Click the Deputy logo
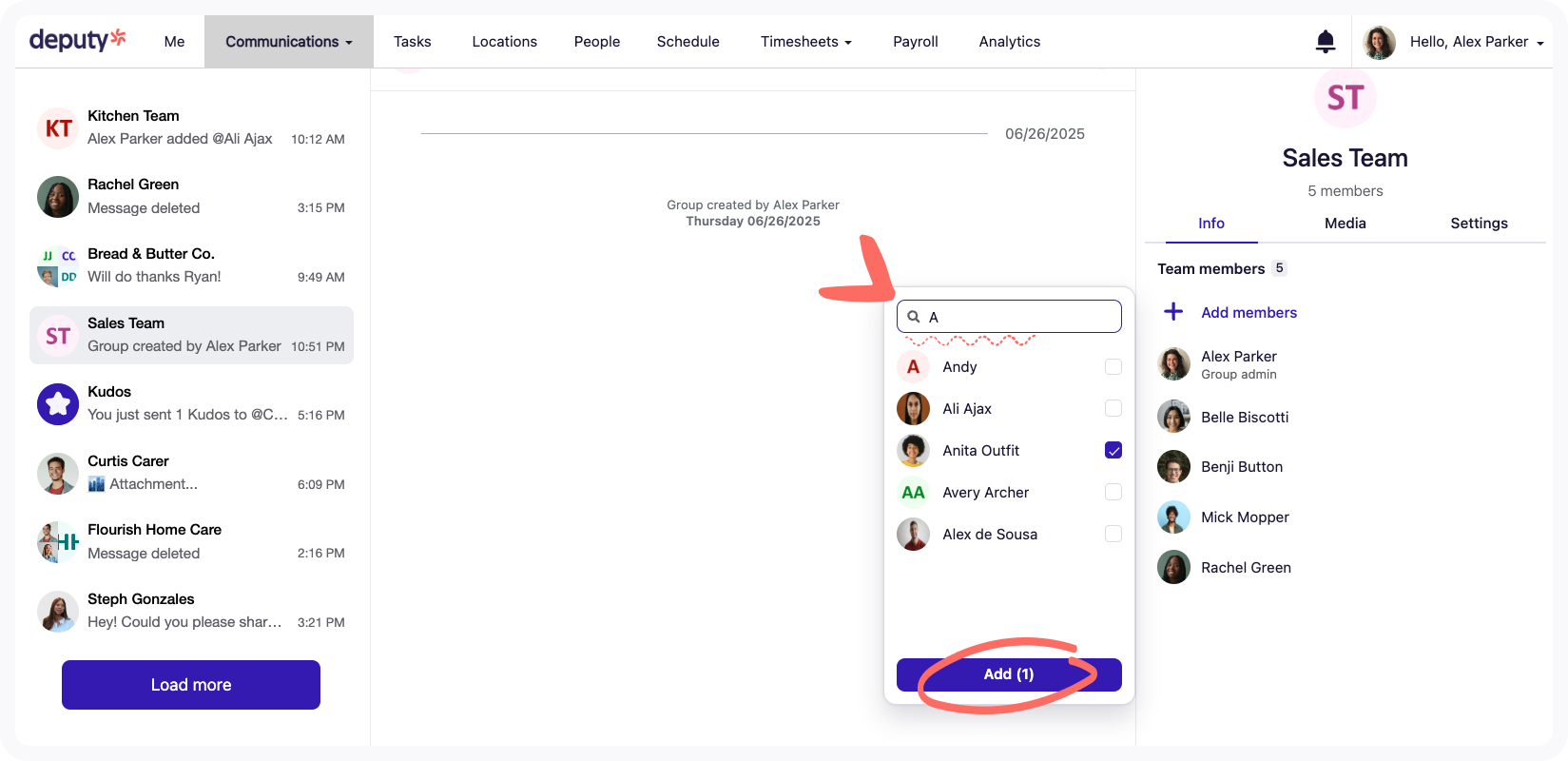 click(x=77, y=40)
